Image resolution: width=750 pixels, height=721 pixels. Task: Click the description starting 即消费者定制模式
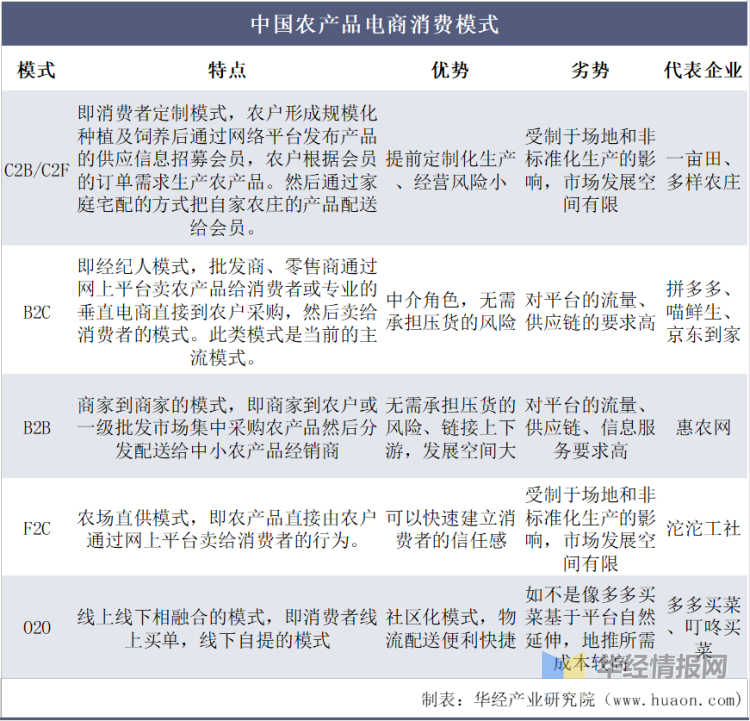coord(227,170)
